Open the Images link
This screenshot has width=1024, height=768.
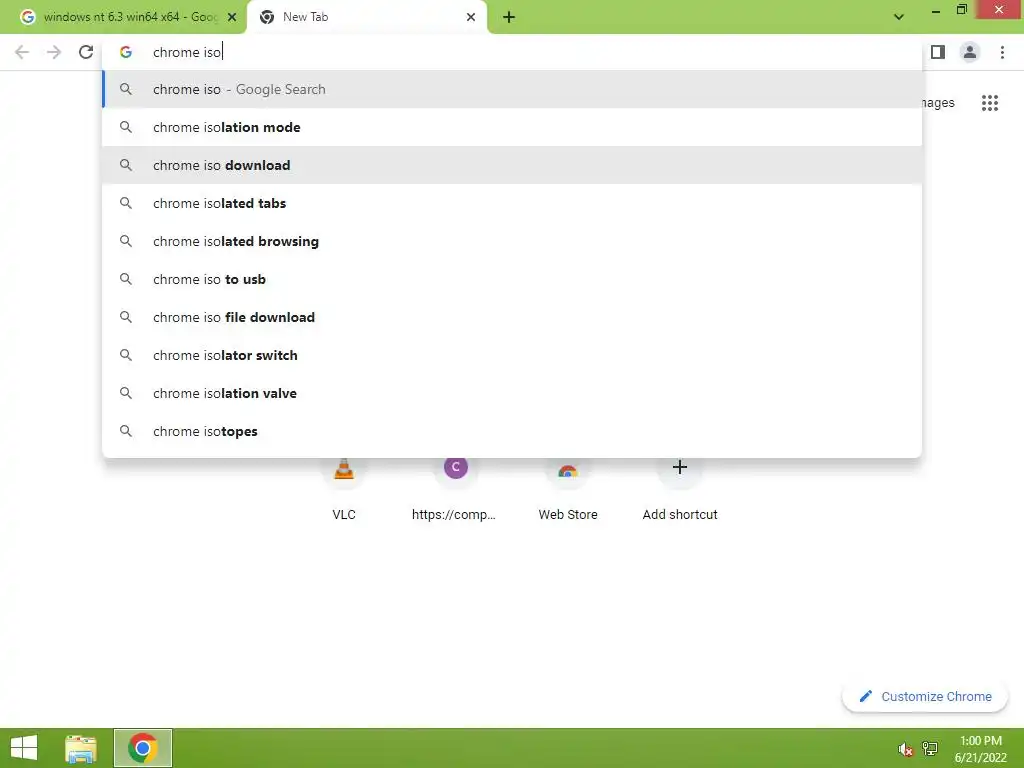tap(938, 103)
